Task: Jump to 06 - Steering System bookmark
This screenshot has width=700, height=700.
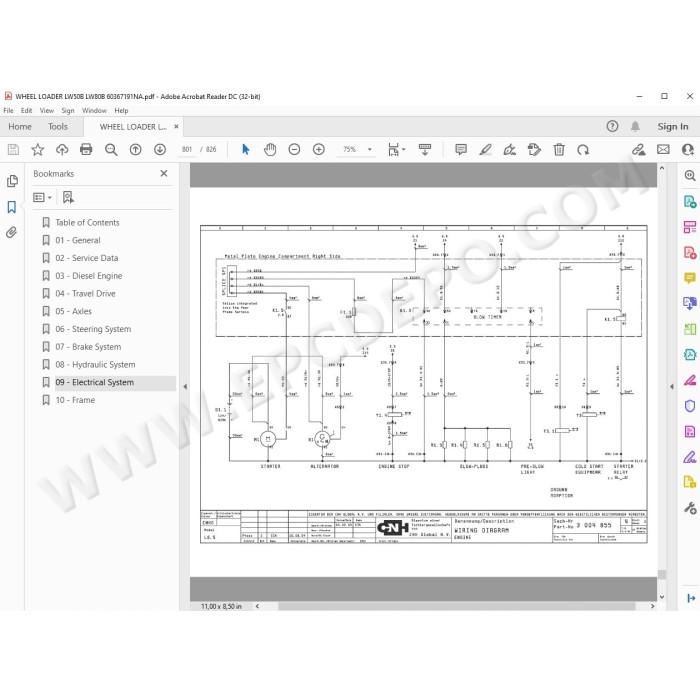Action: (93, 329)
